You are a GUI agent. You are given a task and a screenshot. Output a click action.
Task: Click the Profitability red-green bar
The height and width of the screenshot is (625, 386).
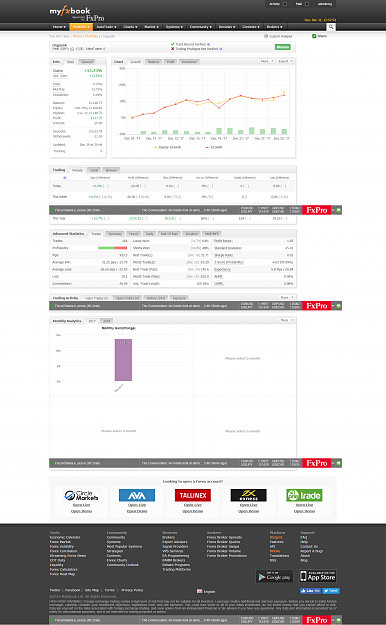click(113, 248)
